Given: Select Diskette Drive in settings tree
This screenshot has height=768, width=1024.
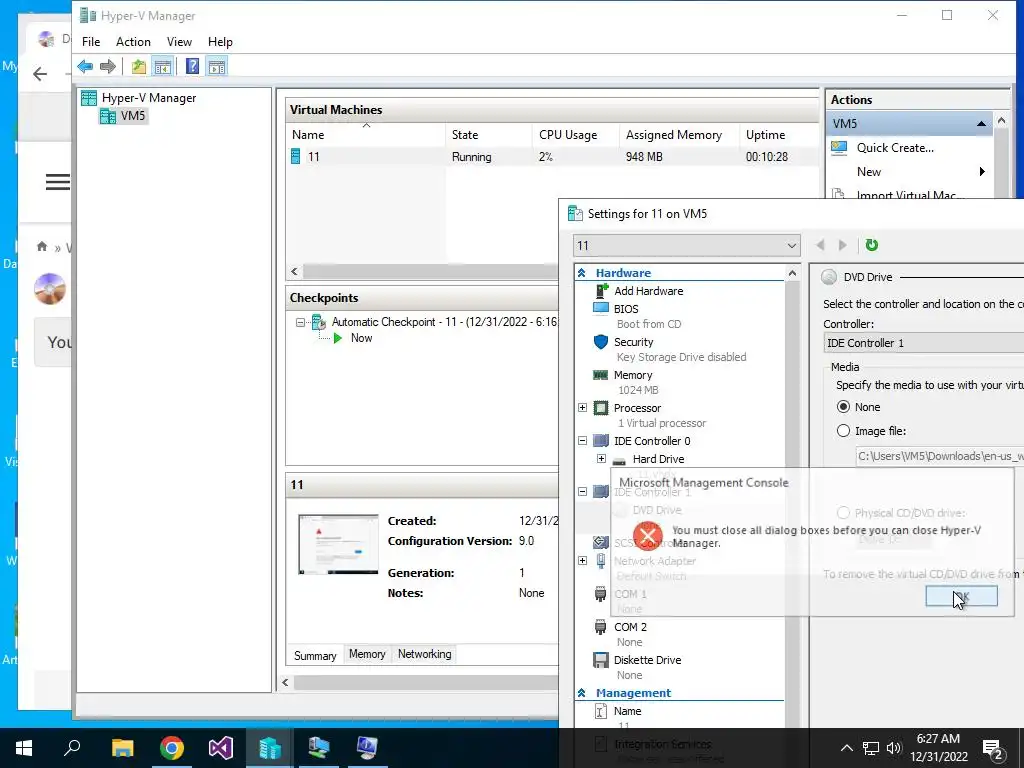Looking at the screenshot, I should [647, 660].
